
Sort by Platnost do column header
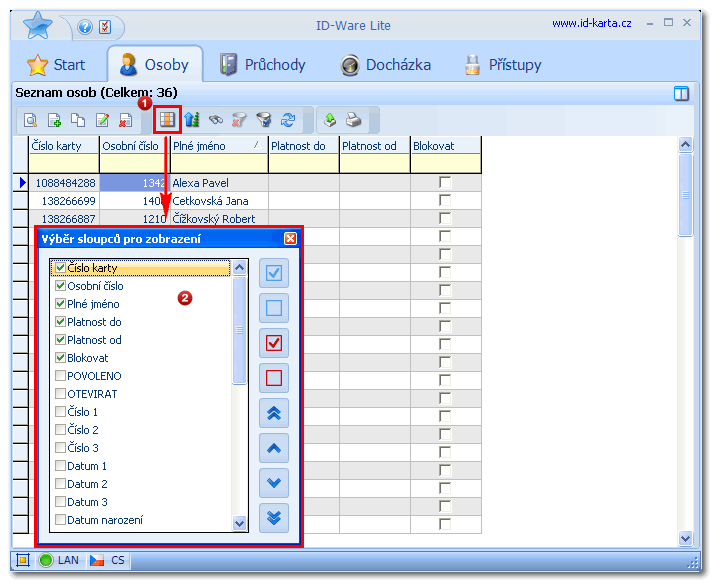click(x=304, y=146)
